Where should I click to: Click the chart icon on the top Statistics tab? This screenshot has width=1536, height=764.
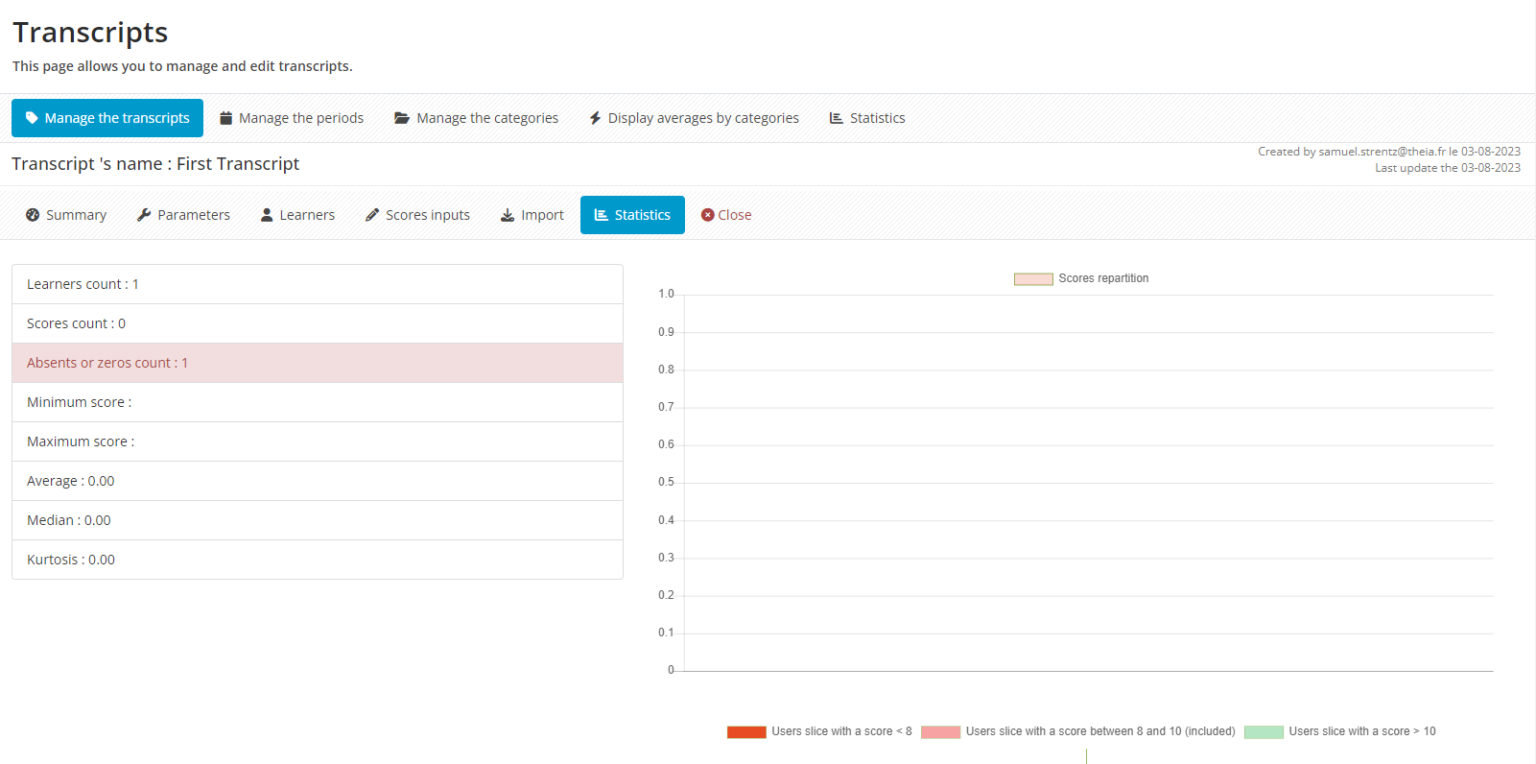836,117
